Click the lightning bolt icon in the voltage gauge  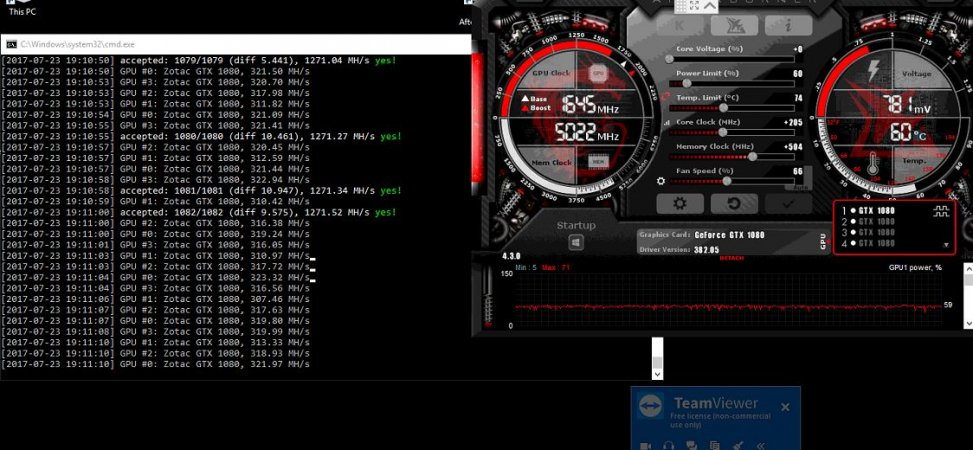873,71
